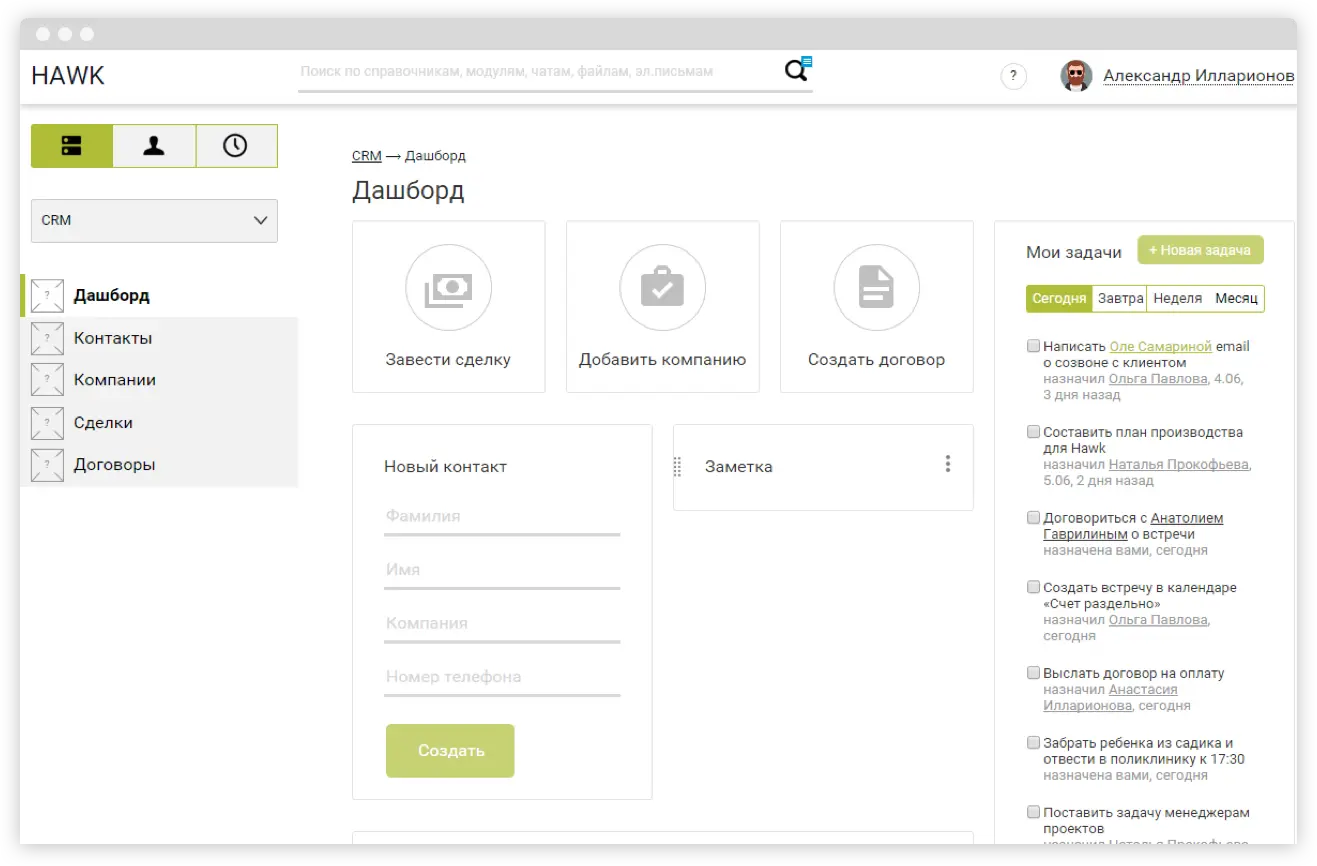The width and height of the screenshot is (1317, 866).
Task: Click the Создать договор label
Action: tap(876, 360)
